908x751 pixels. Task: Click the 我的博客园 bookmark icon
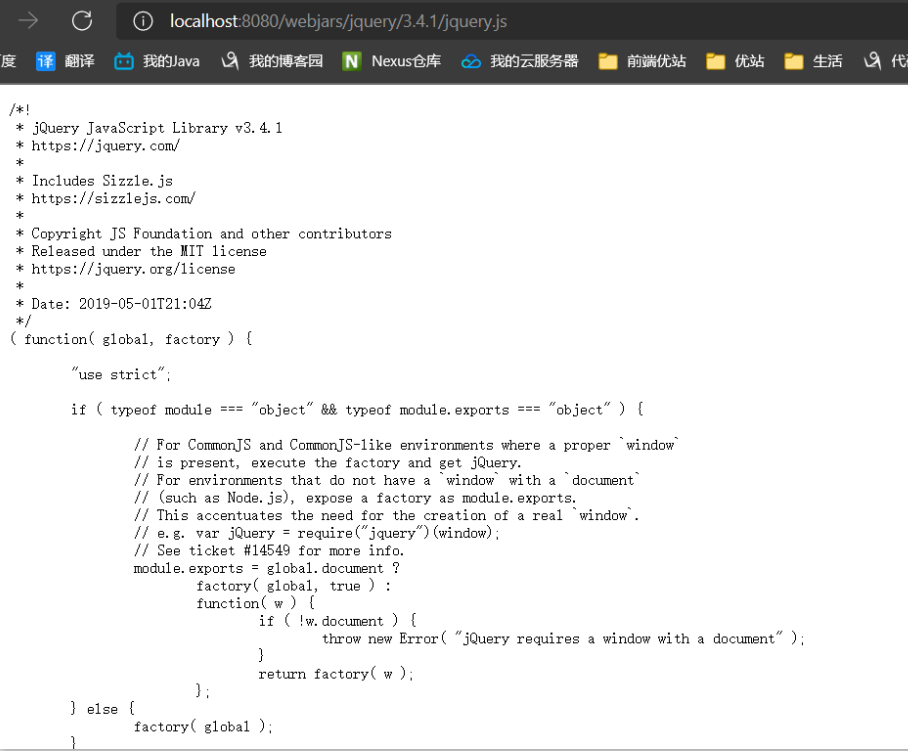[x=230, y=61]
